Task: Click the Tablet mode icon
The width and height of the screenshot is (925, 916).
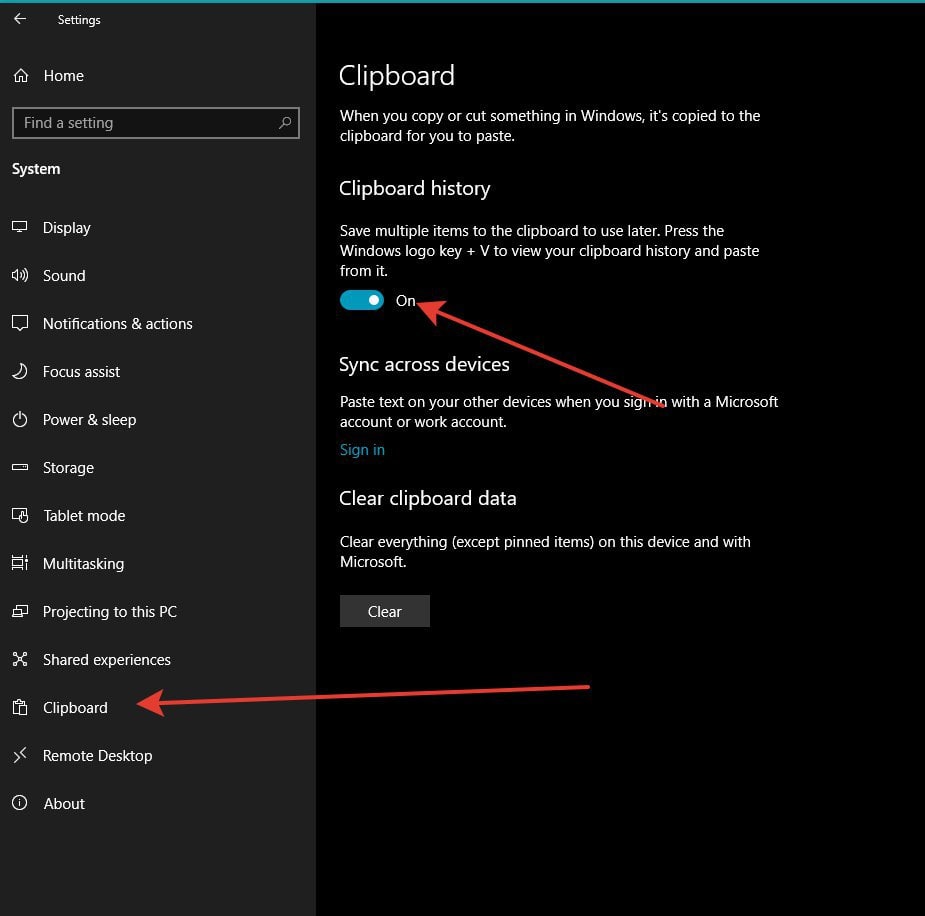Action: 19,515
